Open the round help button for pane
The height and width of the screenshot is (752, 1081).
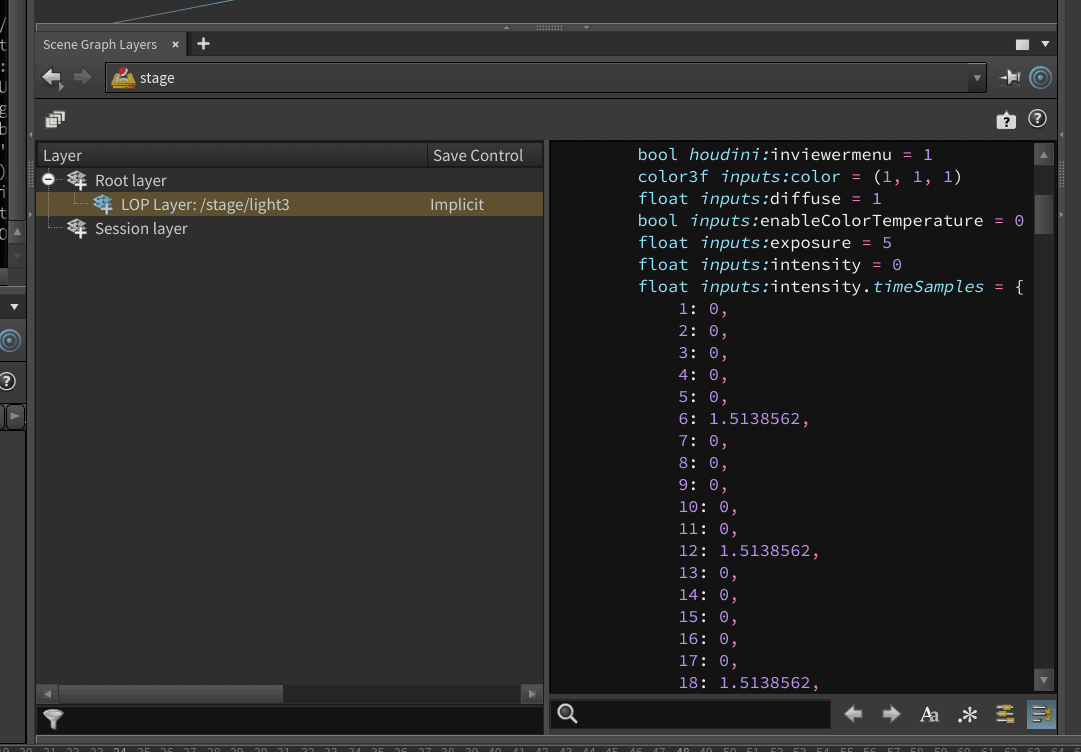pyautogui.click(x=1037, y=119)
